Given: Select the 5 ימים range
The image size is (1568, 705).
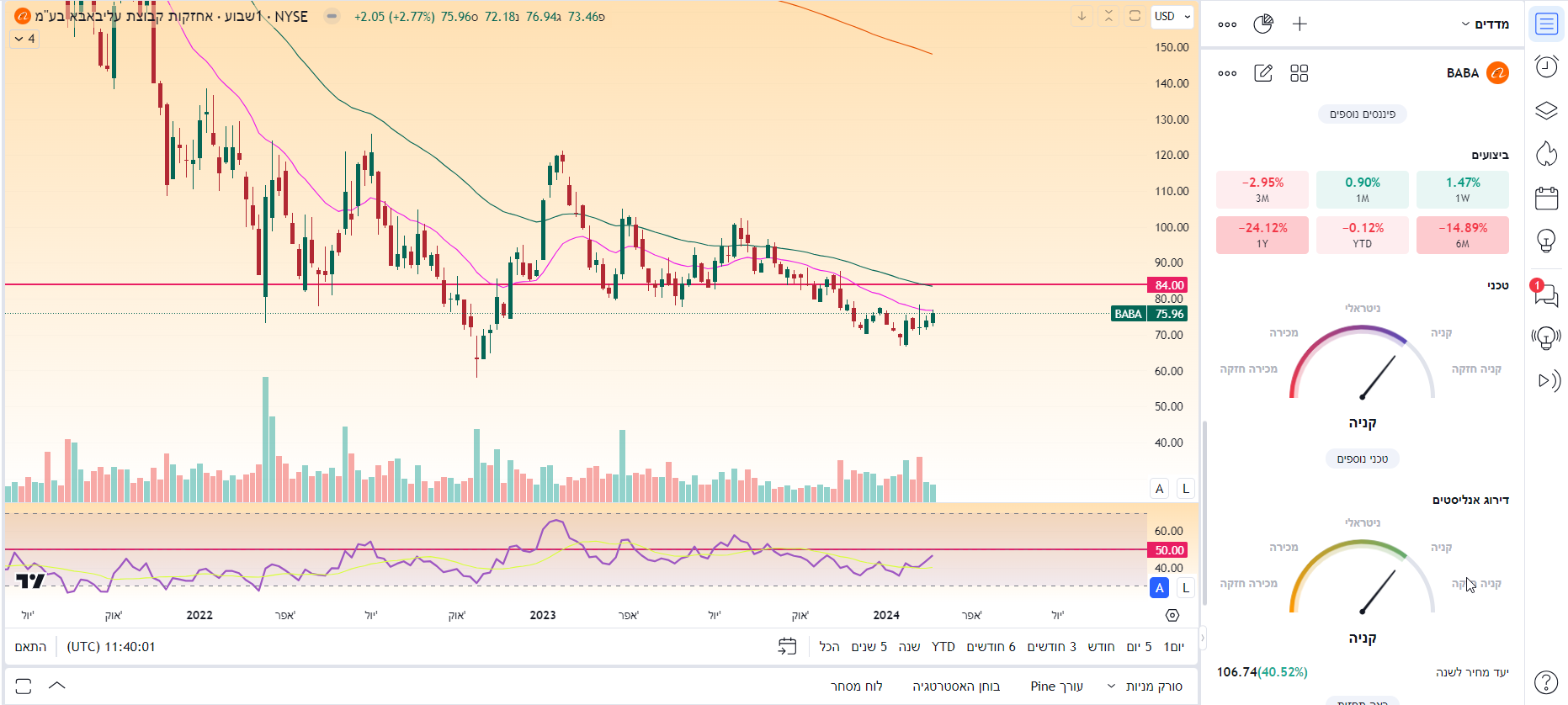Looking at the screenshot, I should [x=1139, y=647].
